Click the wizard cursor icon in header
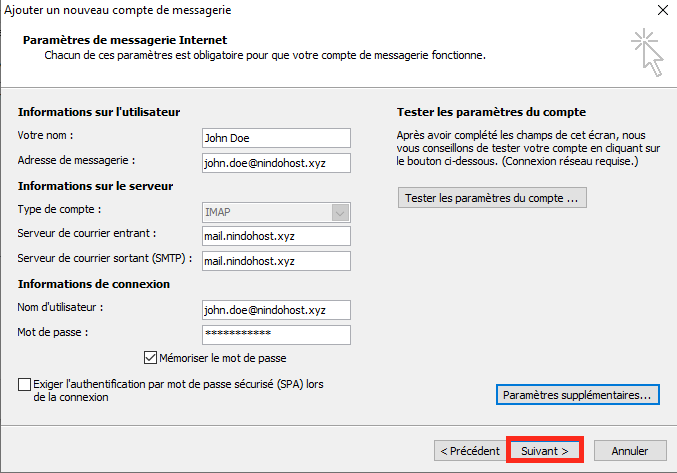 point(647,52)
